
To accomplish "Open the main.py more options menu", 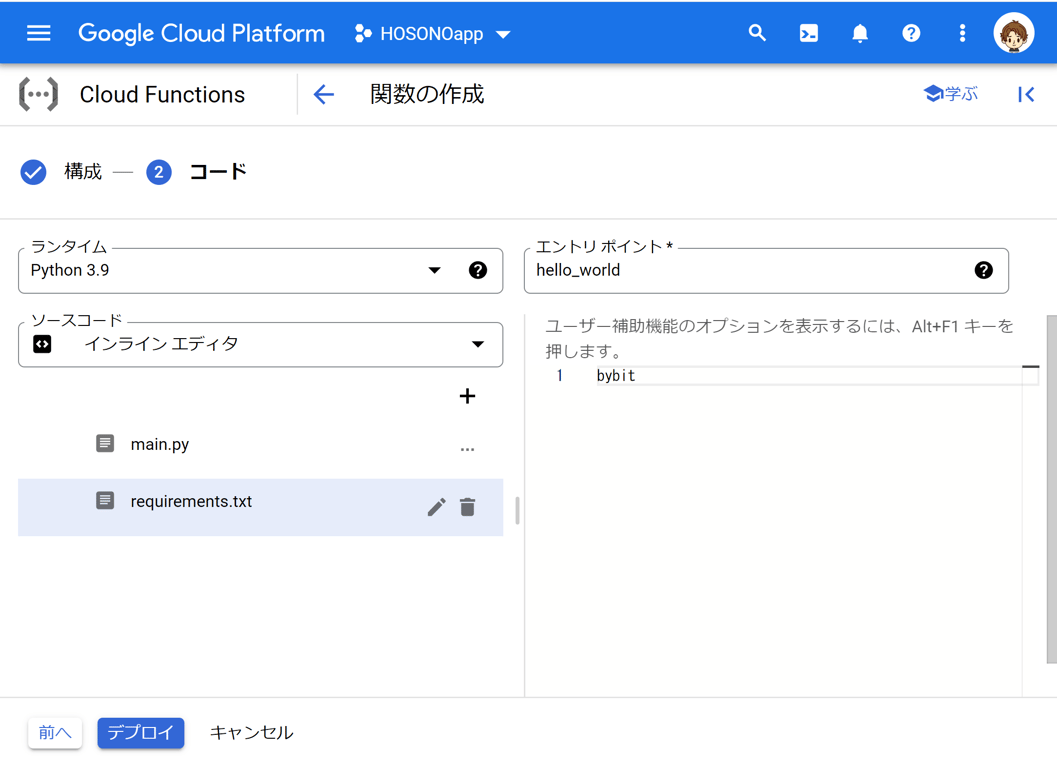I will [x=467, y=449].
